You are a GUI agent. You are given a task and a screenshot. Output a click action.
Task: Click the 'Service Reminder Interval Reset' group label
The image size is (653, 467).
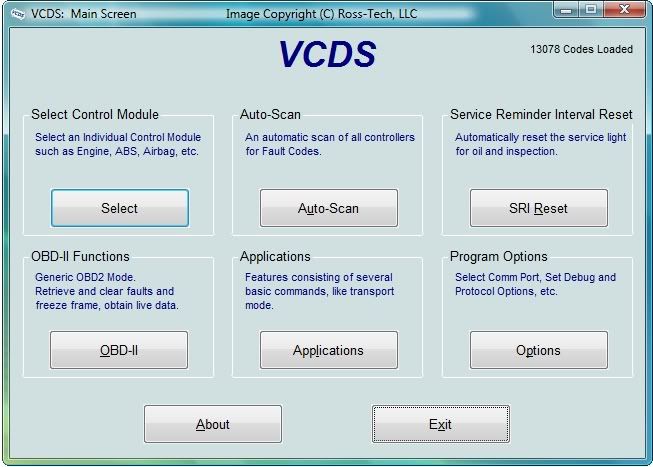click(x=541, y=114)
